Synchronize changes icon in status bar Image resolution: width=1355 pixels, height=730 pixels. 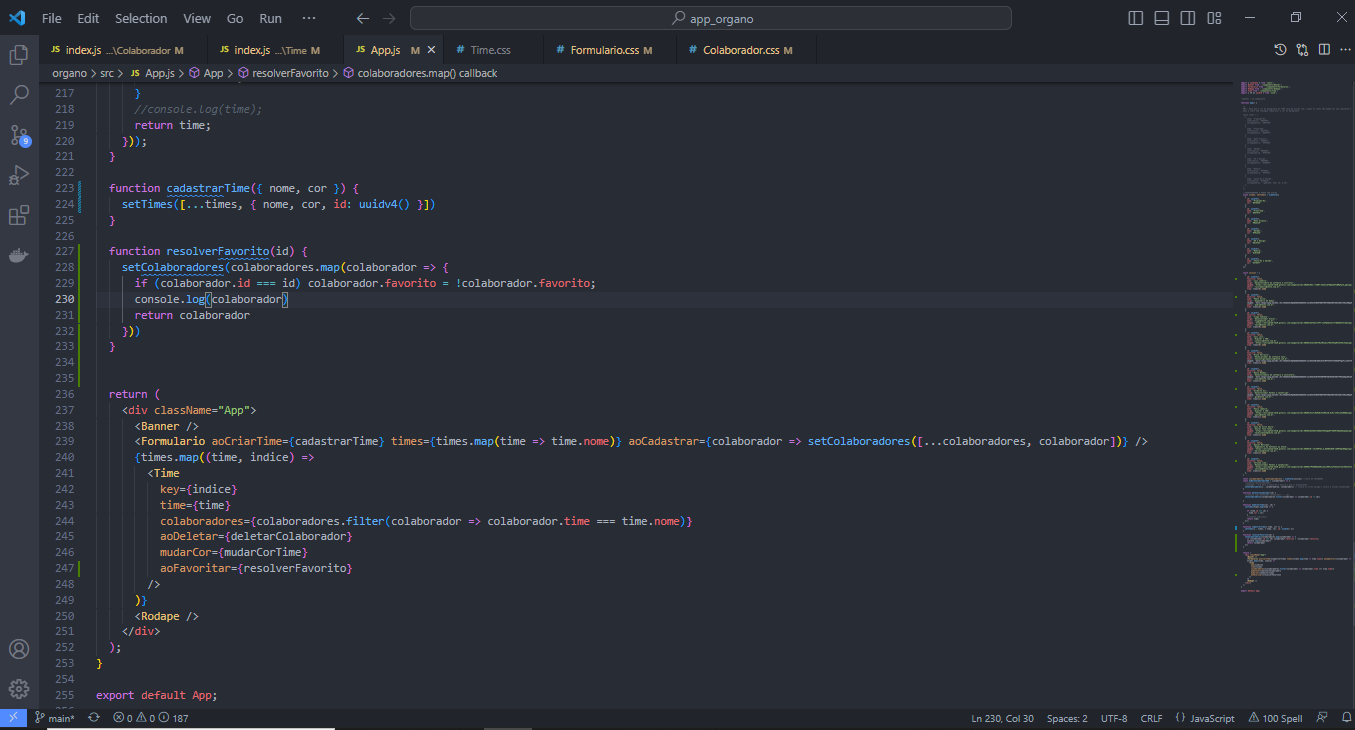click(x=94, y=718)
